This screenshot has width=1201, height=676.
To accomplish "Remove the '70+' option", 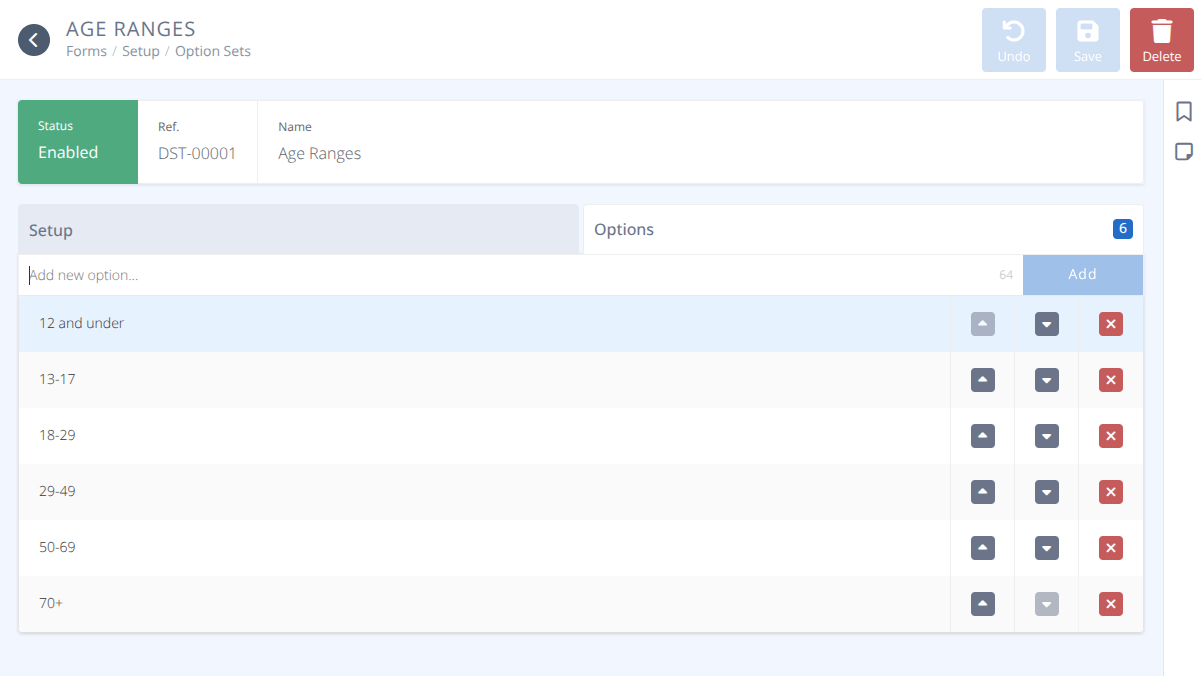I will [1110, 603].
